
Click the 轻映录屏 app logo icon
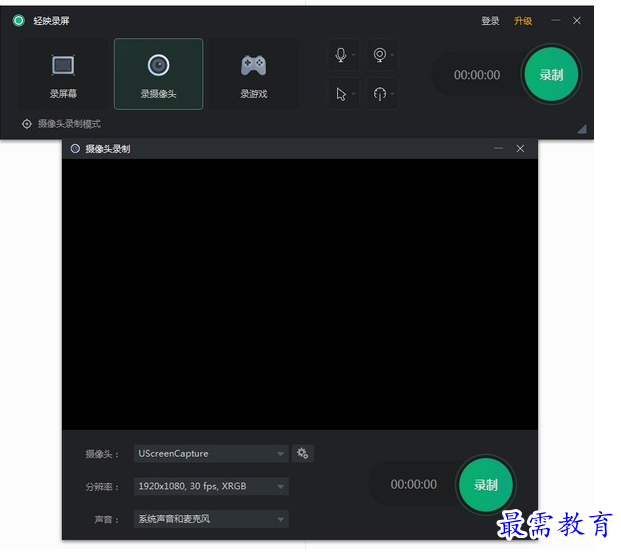18,21
